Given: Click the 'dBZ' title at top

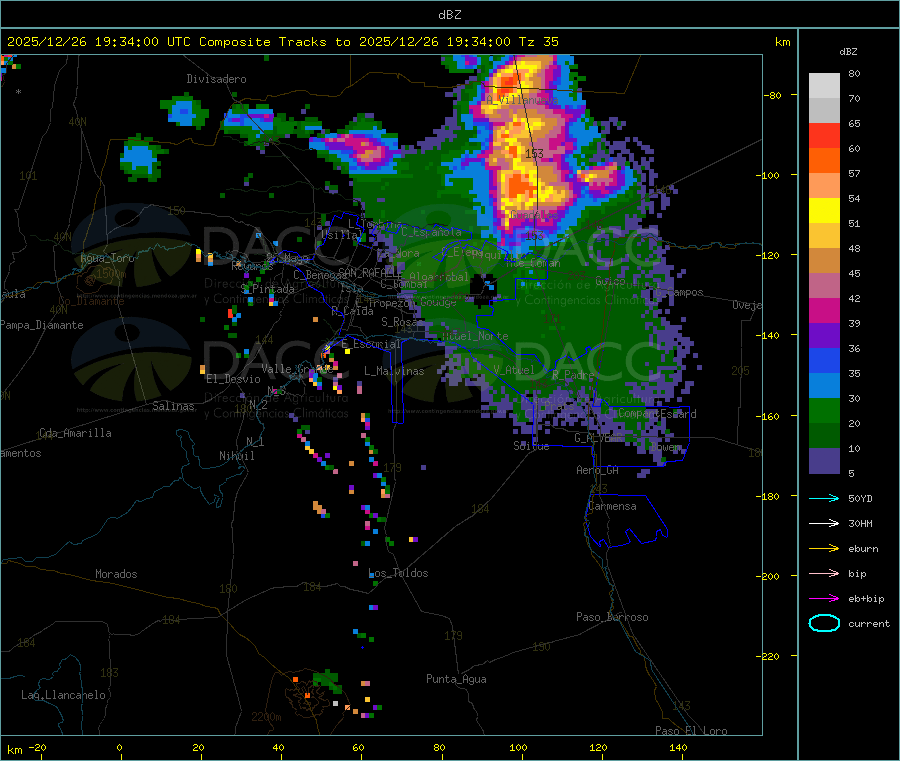Looking at the screenshot, I should [449, 15].
